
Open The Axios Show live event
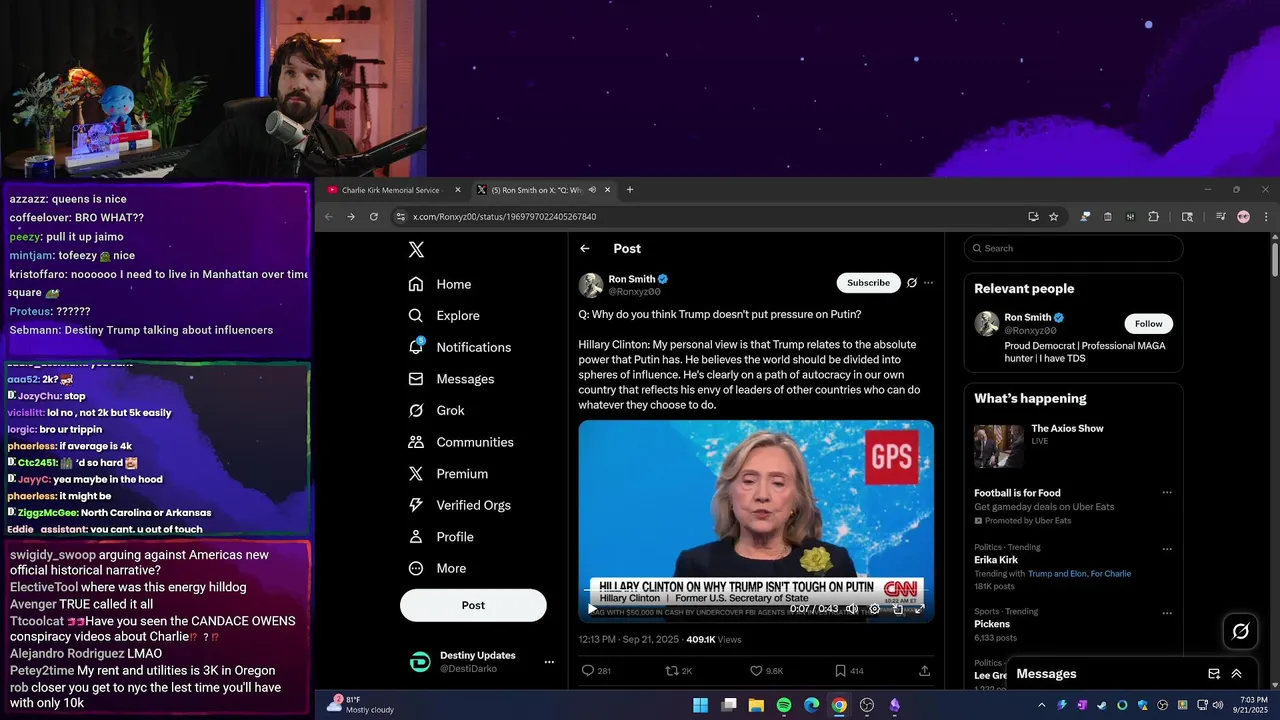coord(1073,446)
